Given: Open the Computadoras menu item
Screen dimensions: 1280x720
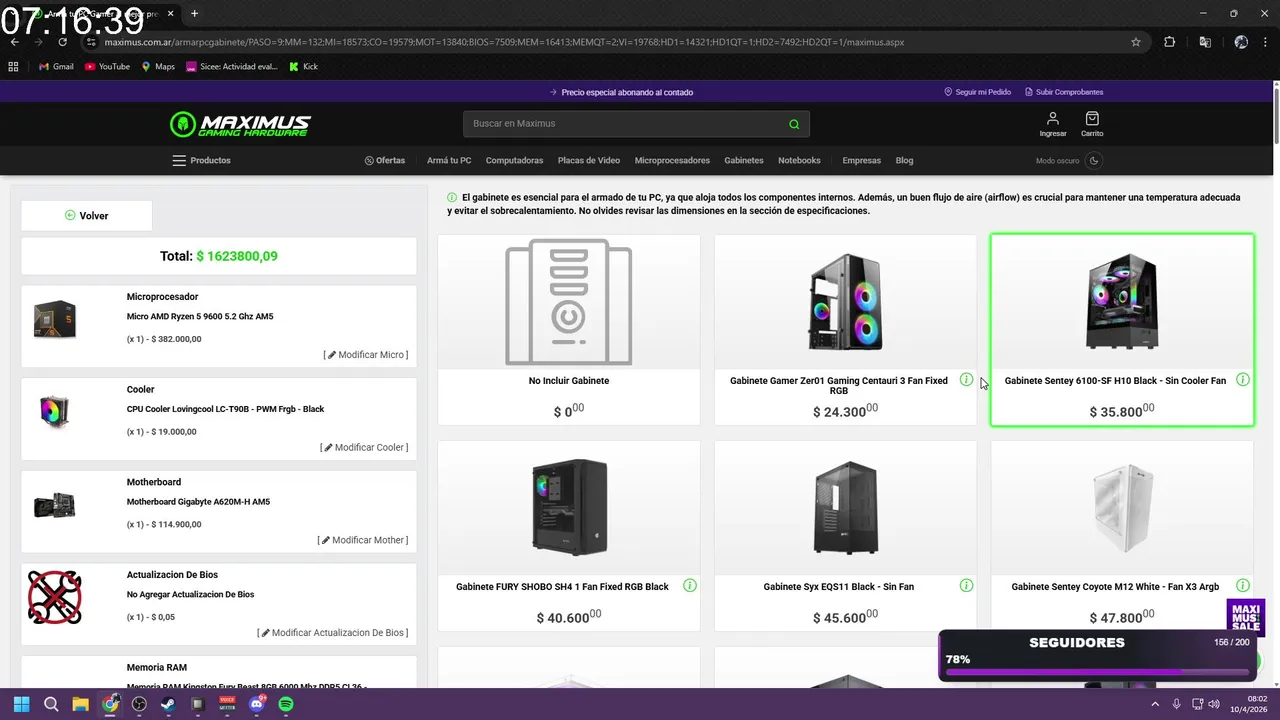Looking at the screenshot, I should (x=514, y=160).
